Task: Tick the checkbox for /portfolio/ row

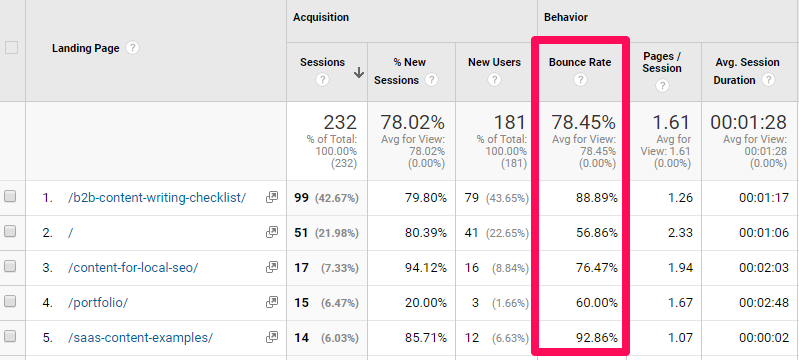Action: pos(10,301)
